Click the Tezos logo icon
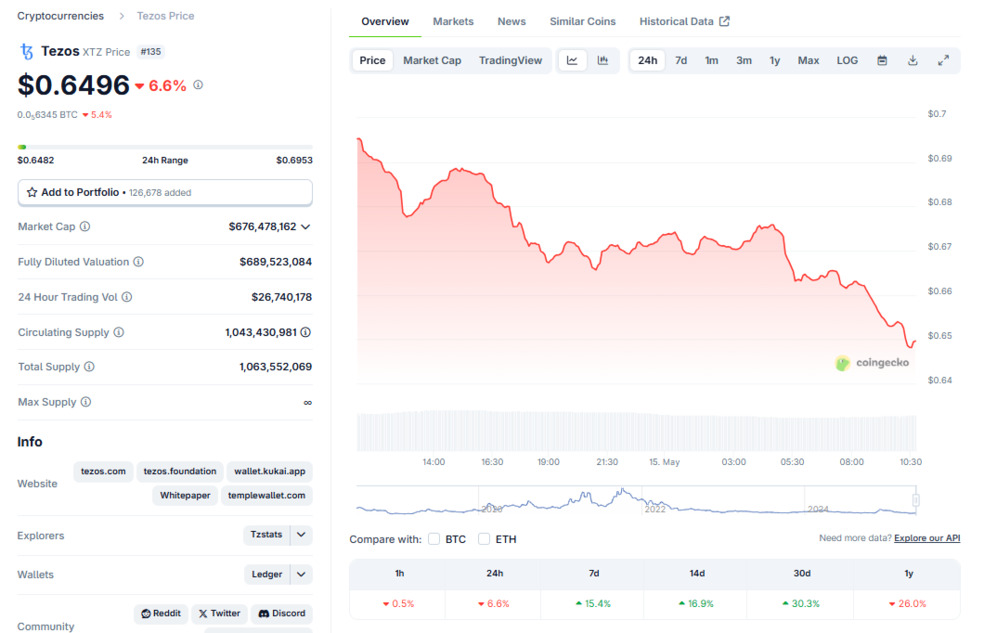This screenshot has height=633, width=984. pos(26,51)
